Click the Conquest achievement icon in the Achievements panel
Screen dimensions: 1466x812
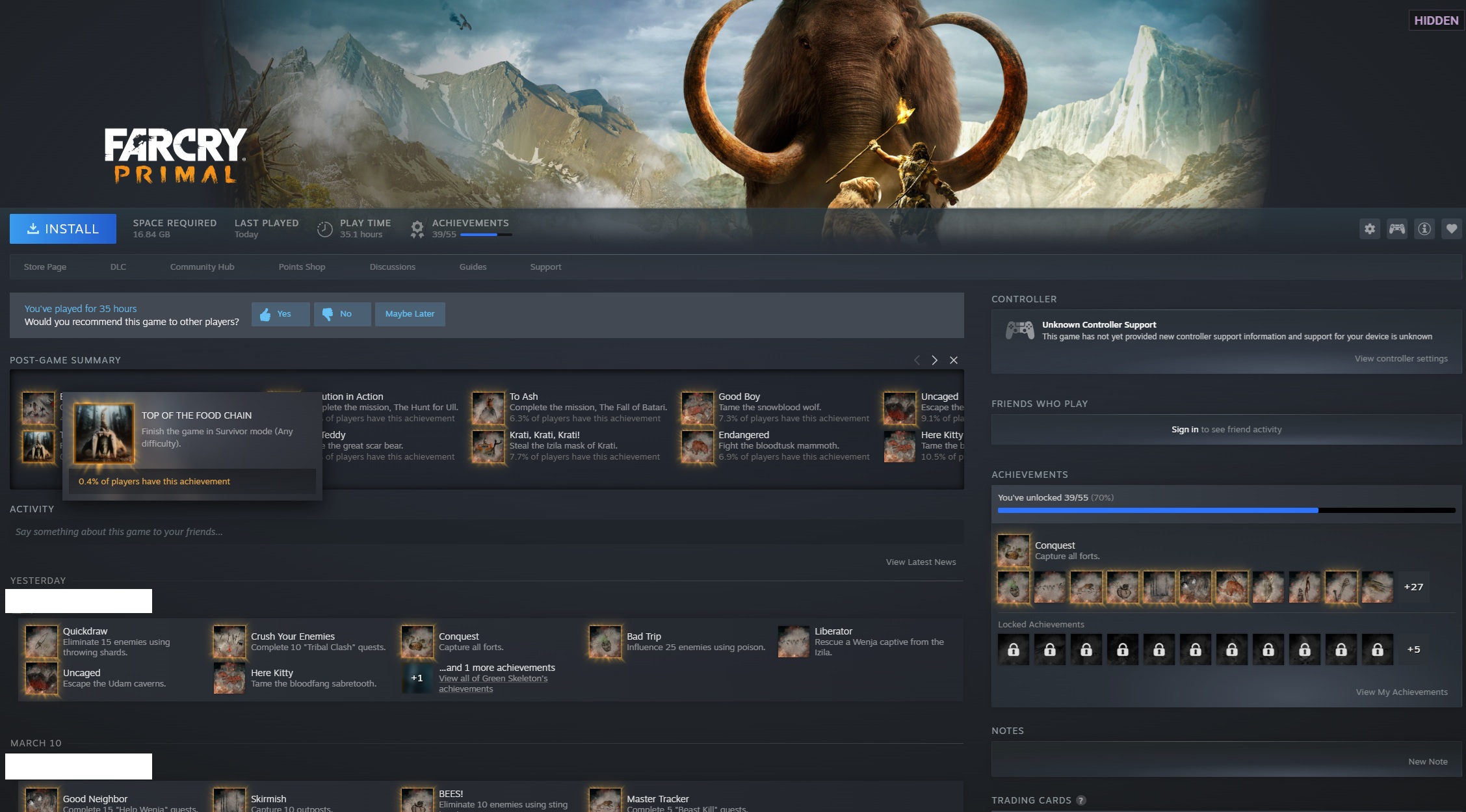1013,551
